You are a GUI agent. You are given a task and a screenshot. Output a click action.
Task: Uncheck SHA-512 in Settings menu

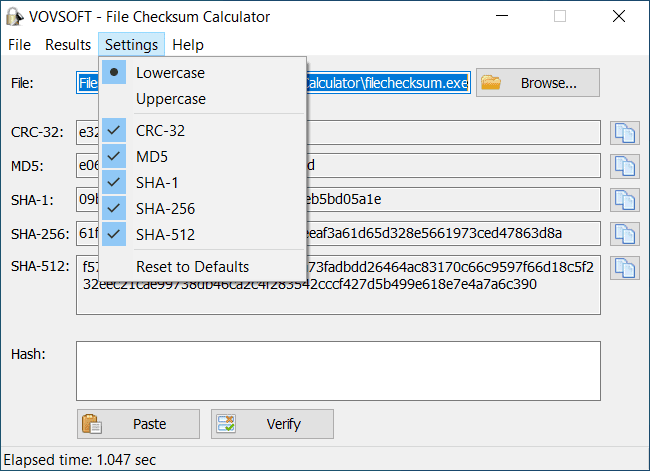[x=203, y=235]
